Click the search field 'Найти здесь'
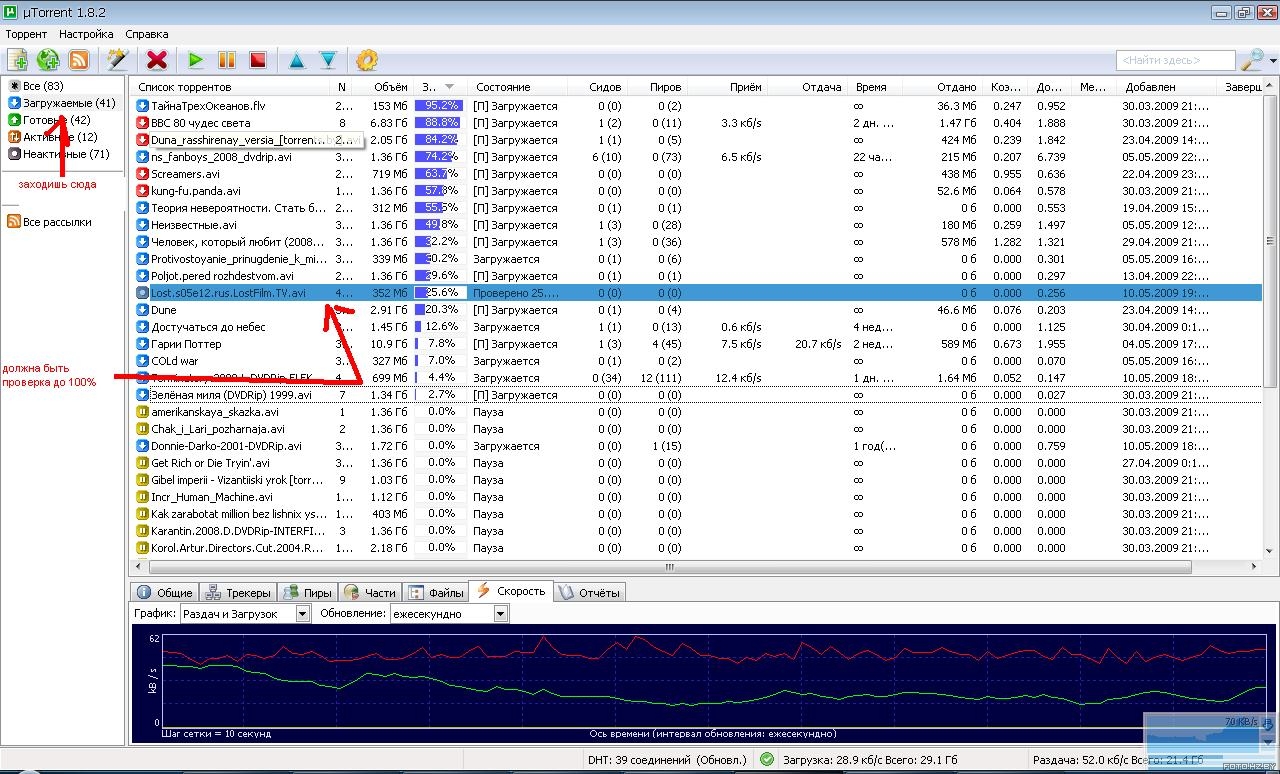1280x774 pixels. tap(1175, 61)
